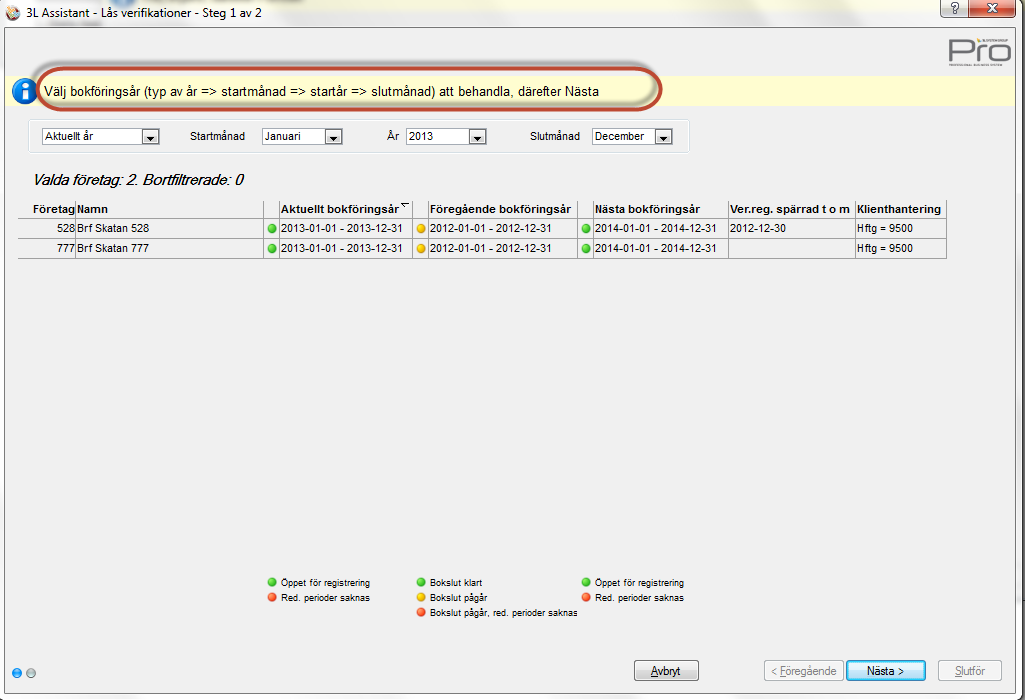Click the 3L Assistant title bar icon

click(12, 12)
